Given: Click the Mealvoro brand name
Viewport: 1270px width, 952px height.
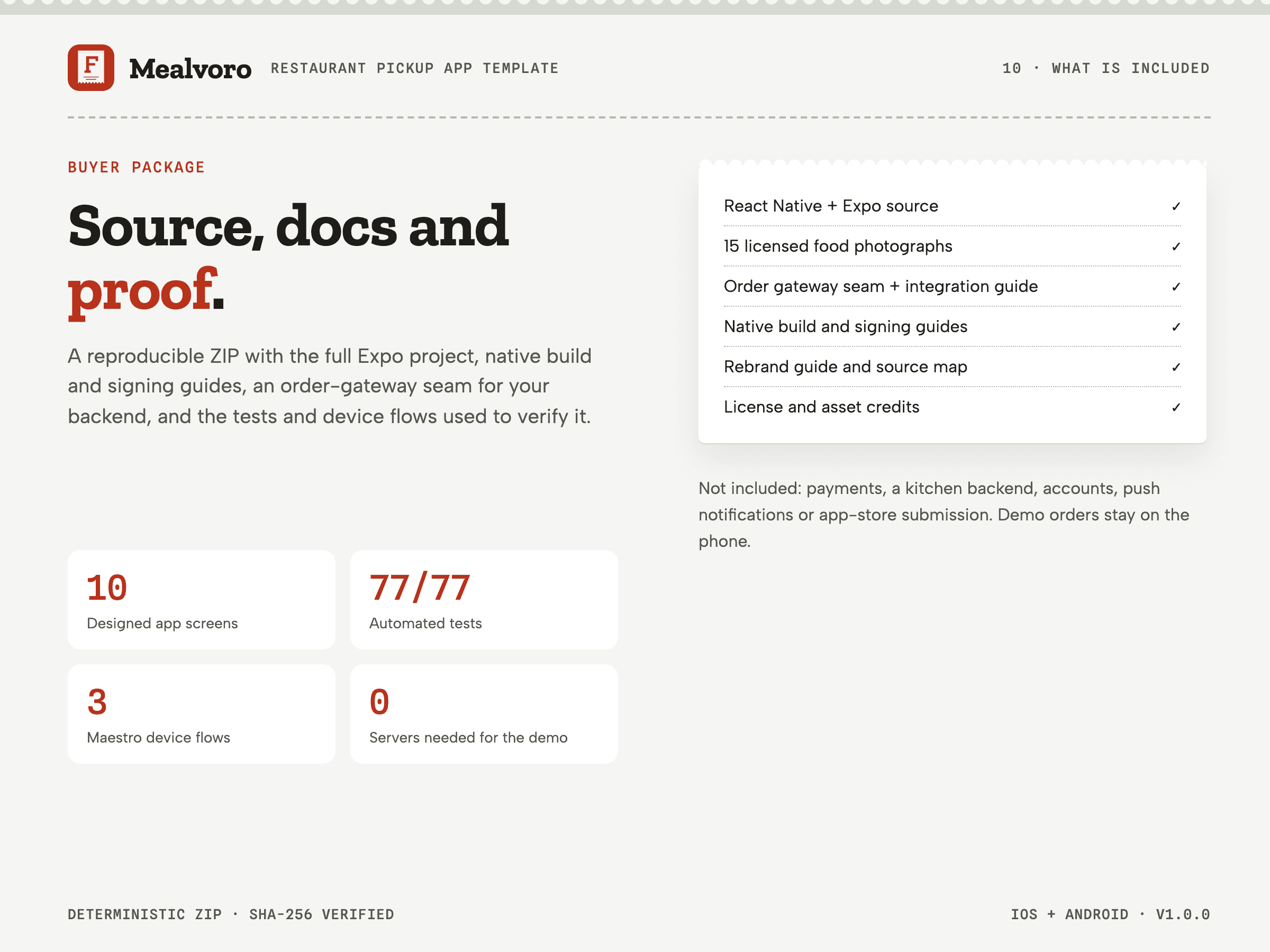Looking at the screenshot, I should 190,69.
